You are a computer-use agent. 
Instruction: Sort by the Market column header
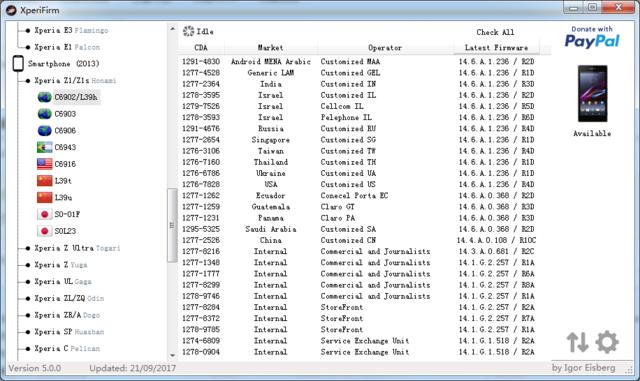click(271, 48)
